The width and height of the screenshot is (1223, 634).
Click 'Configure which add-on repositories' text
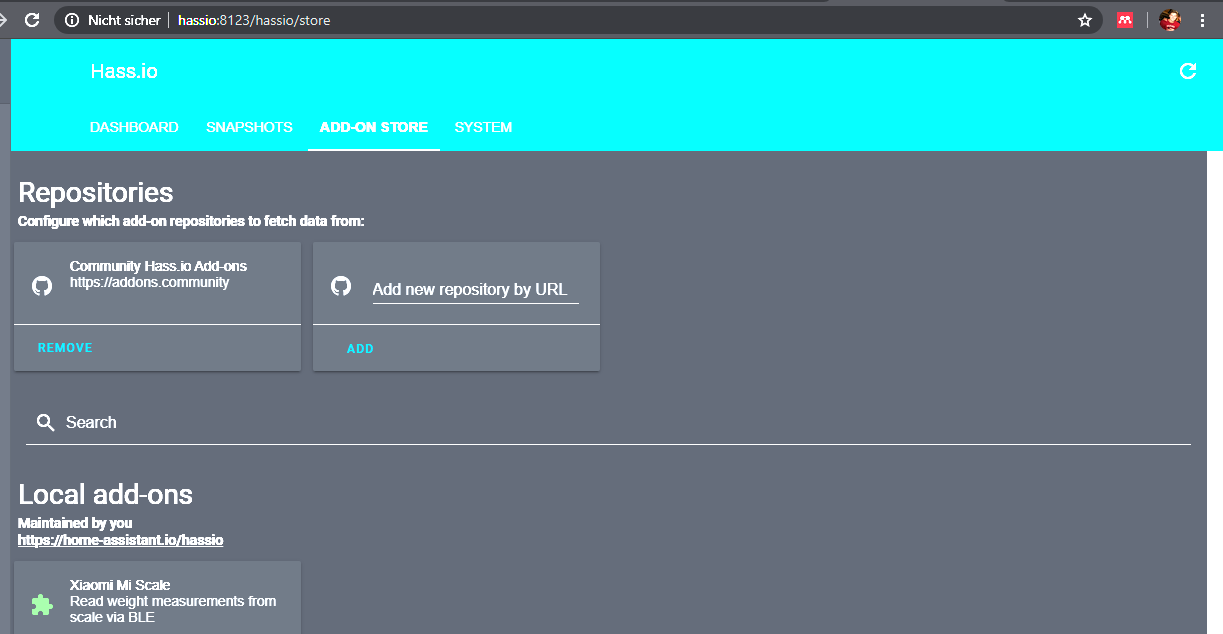click(x=191, y=221)
